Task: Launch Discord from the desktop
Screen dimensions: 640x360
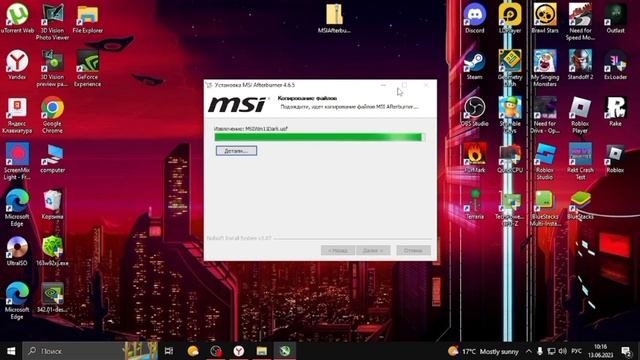Action: coord(475,18)
